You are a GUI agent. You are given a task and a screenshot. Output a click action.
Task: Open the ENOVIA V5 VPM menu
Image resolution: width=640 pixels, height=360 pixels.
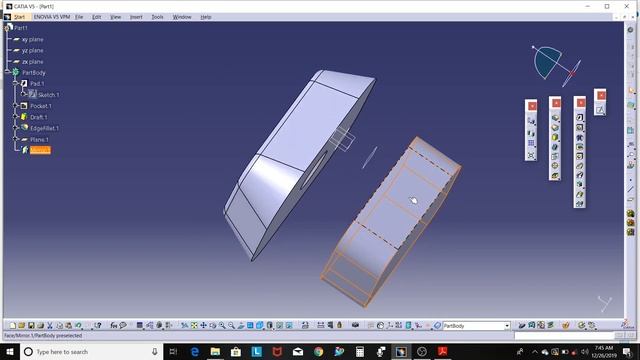click(52, 17)
